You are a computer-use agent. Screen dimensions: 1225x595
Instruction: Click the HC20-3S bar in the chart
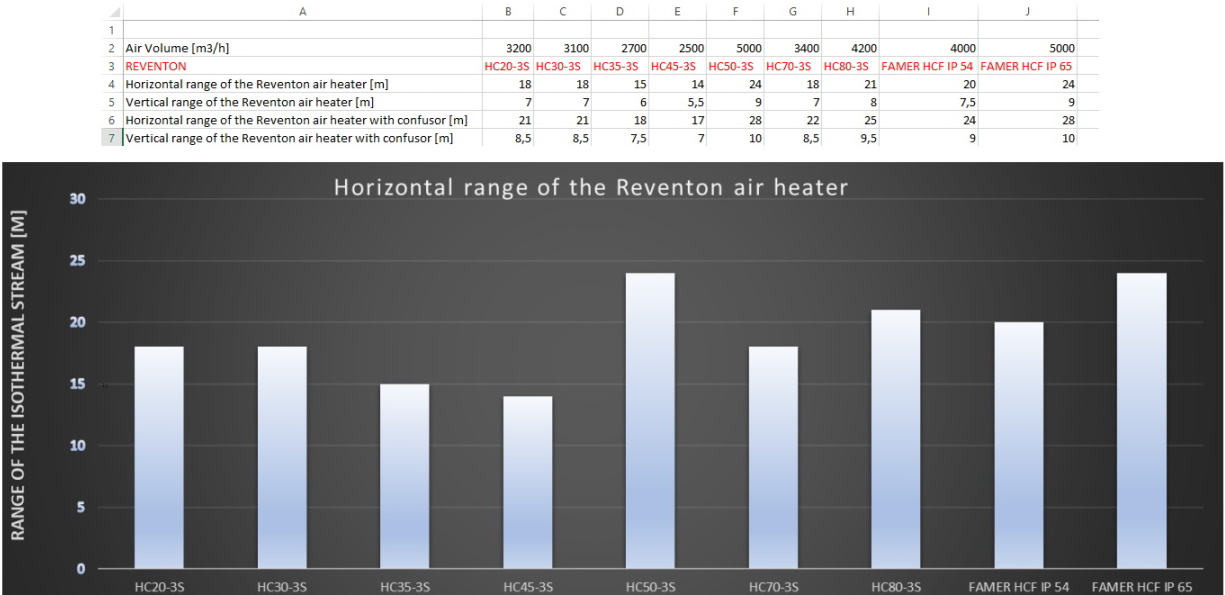click(x=159, y=458)
